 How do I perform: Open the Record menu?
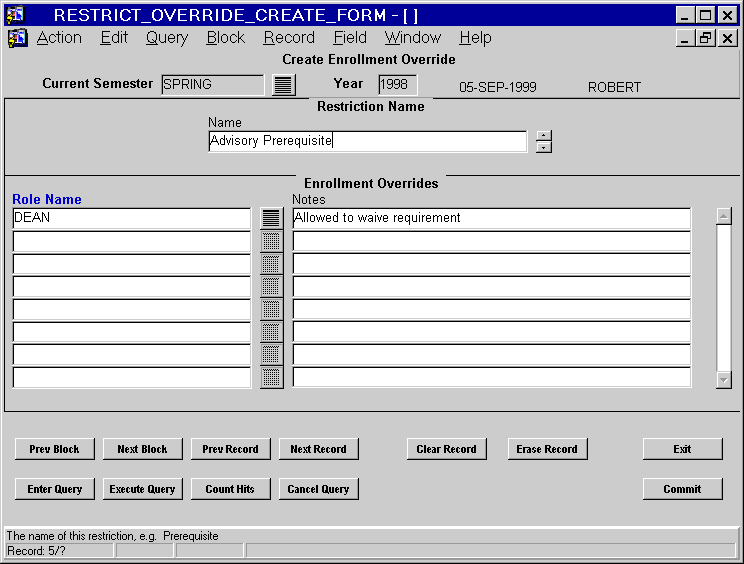click(289, 37)
